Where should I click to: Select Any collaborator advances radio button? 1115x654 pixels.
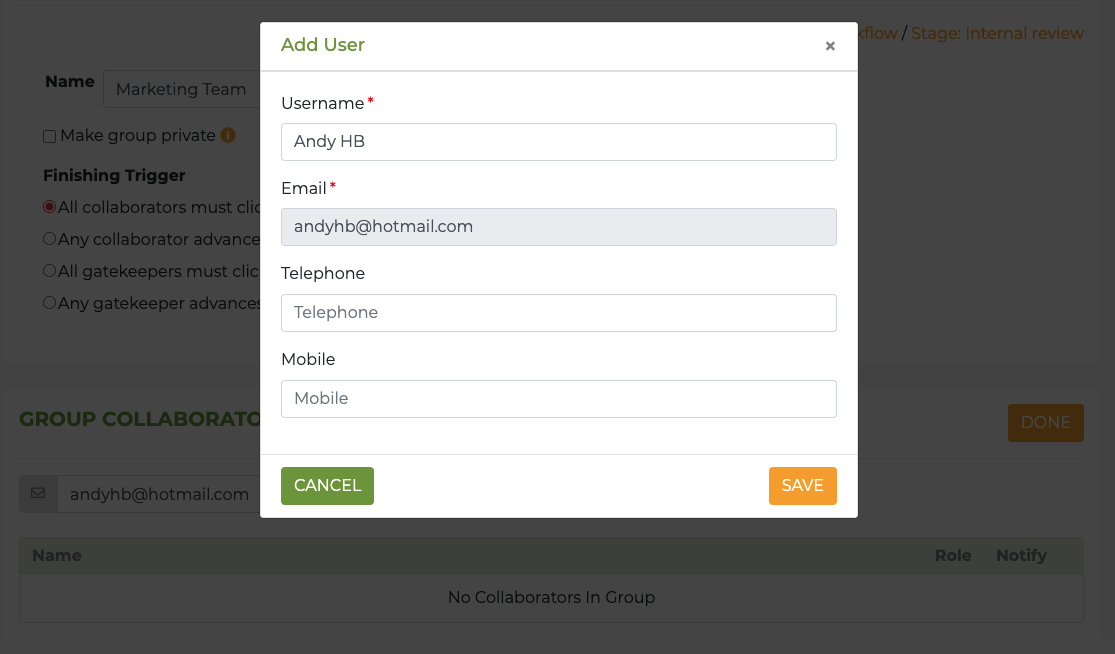pyautogui.click(x=49, y=239)
